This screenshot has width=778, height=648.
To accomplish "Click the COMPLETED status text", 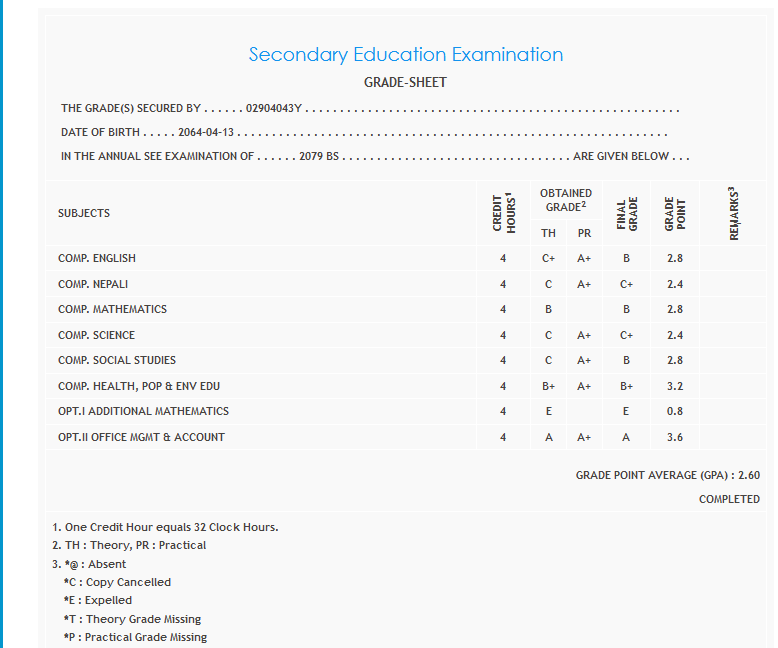I will [x=729, y=499].
